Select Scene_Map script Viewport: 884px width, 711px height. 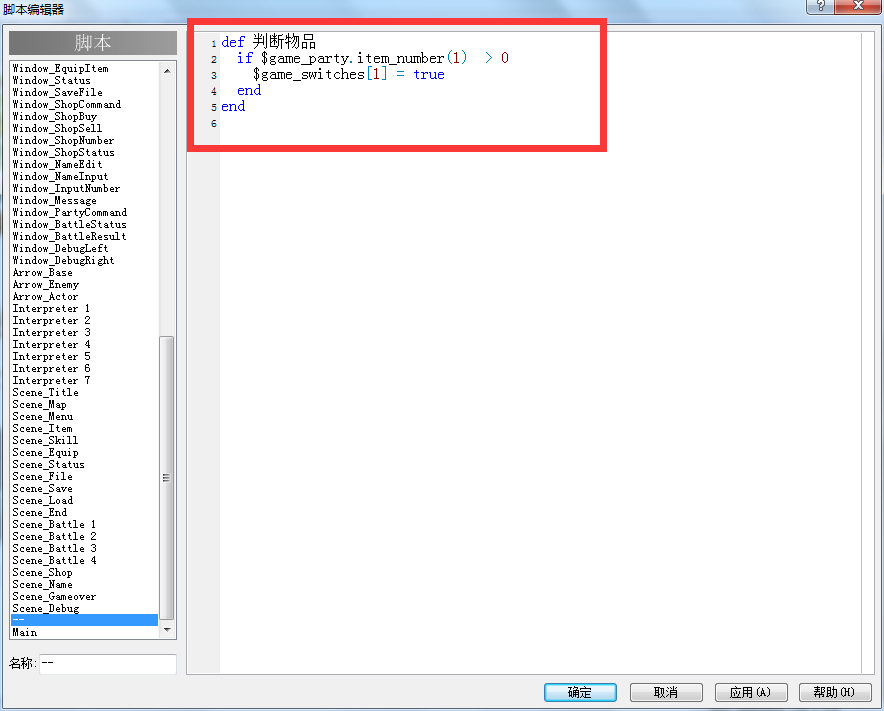point(39,405)
